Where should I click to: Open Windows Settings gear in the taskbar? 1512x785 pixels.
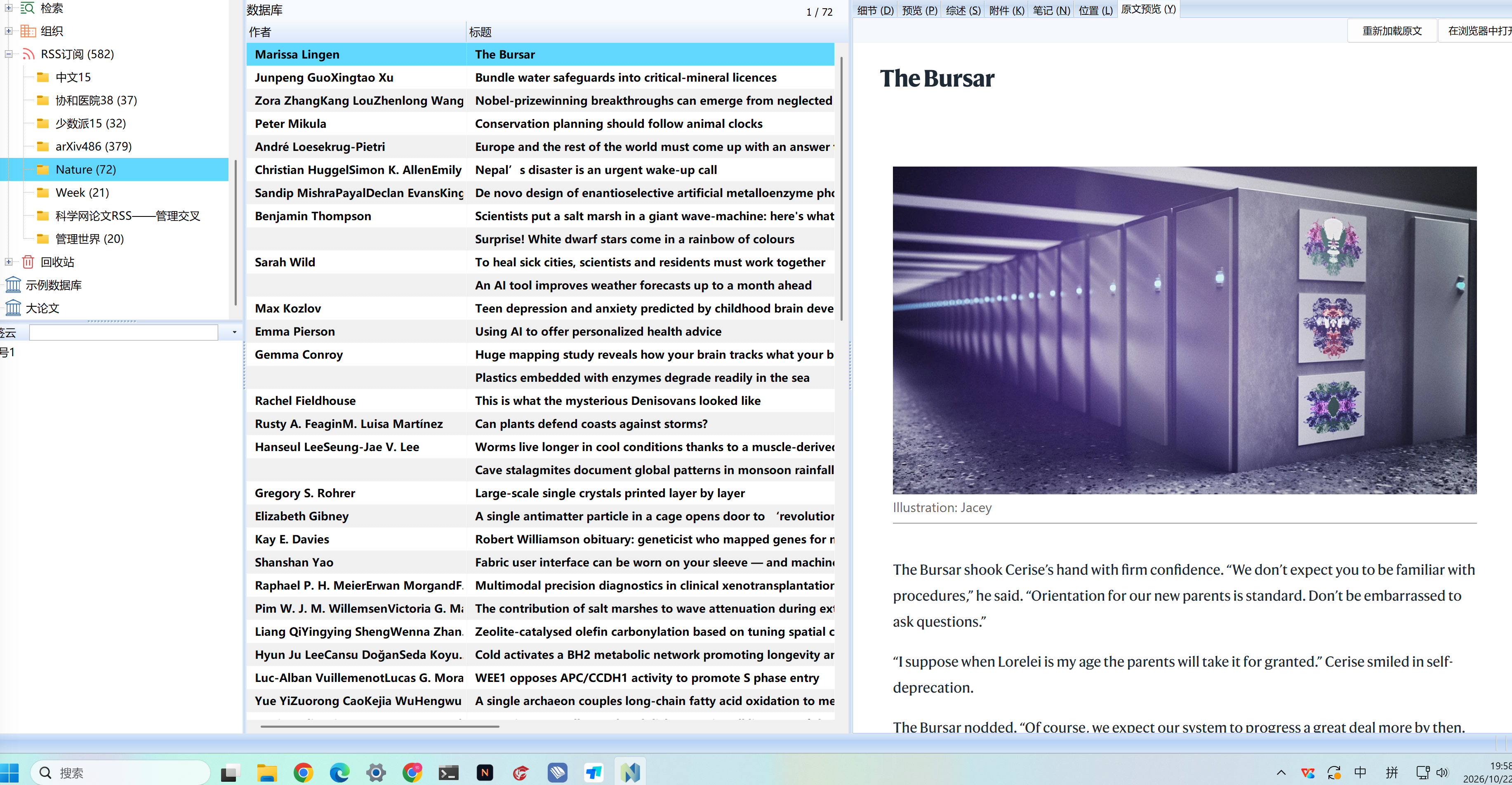tap(376, 773)
